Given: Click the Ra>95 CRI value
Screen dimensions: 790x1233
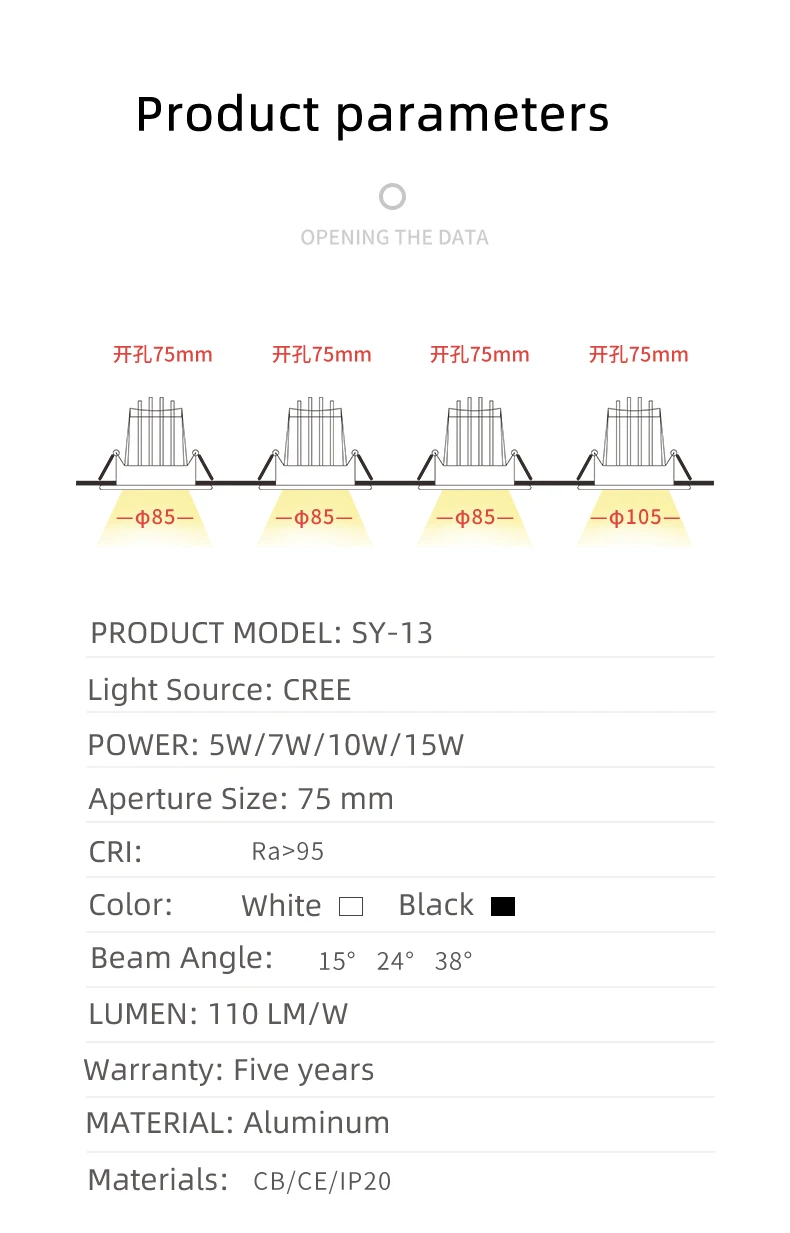Looking at the screenshot, I should pyautogui.click(x=287, y=852).
